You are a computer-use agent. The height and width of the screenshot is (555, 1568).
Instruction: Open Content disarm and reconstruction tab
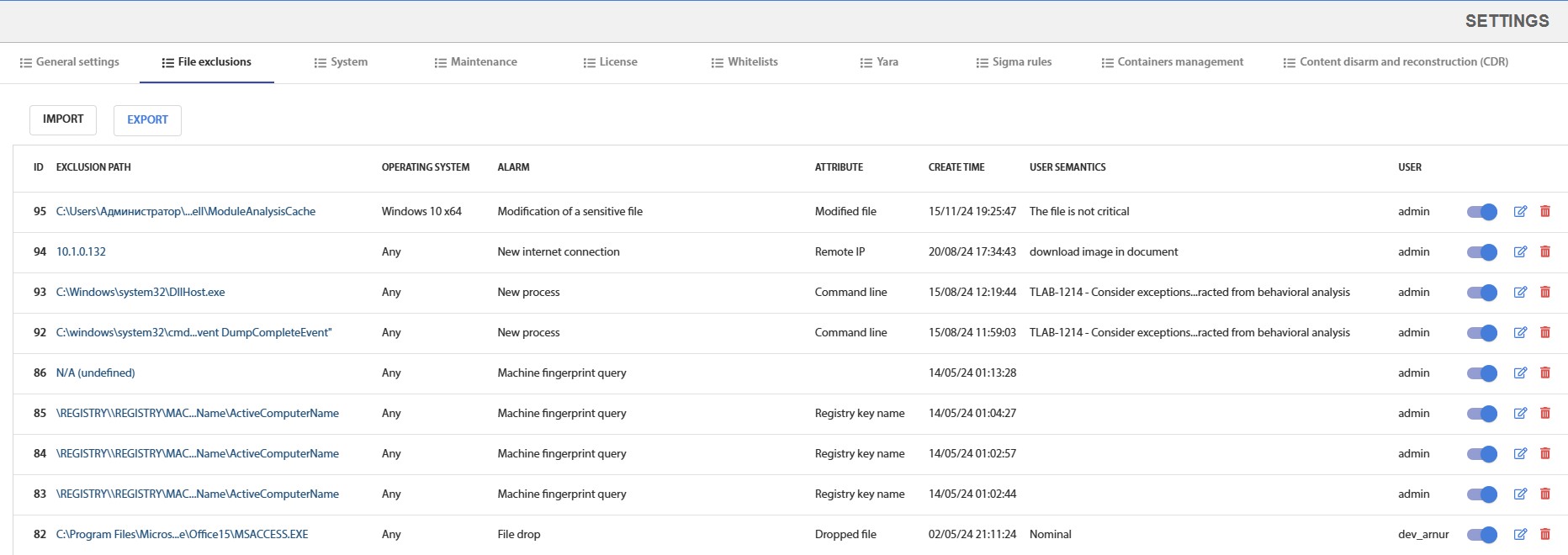1396,62
